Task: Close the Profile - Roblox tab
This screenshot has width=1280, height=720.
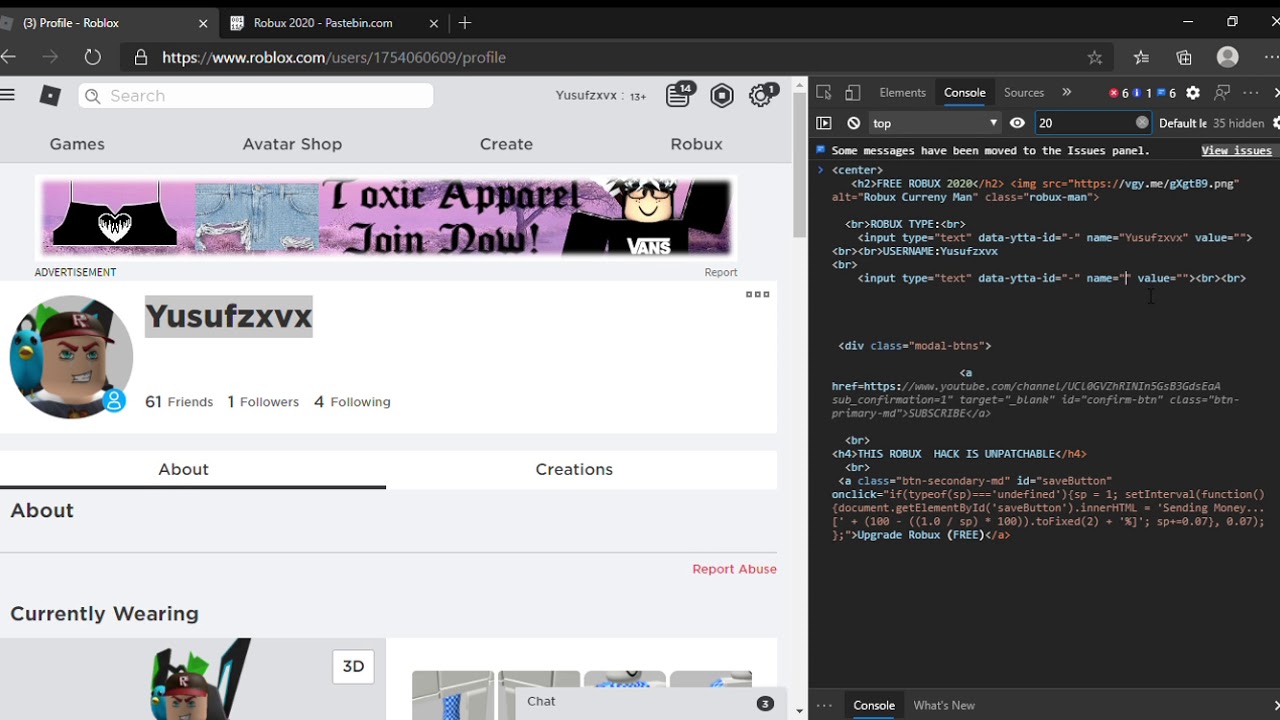Action: pos(203,22)
